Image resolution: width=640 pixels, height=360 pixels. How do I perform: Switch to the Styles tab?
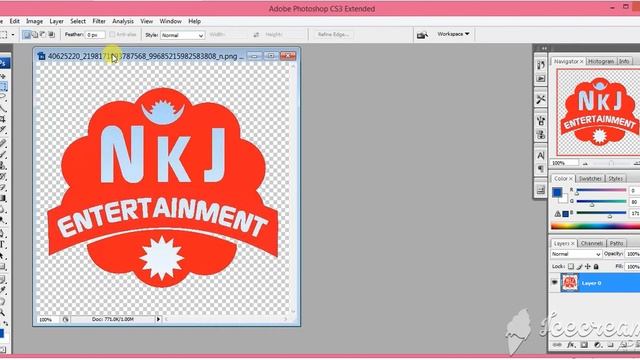[615, 179]
